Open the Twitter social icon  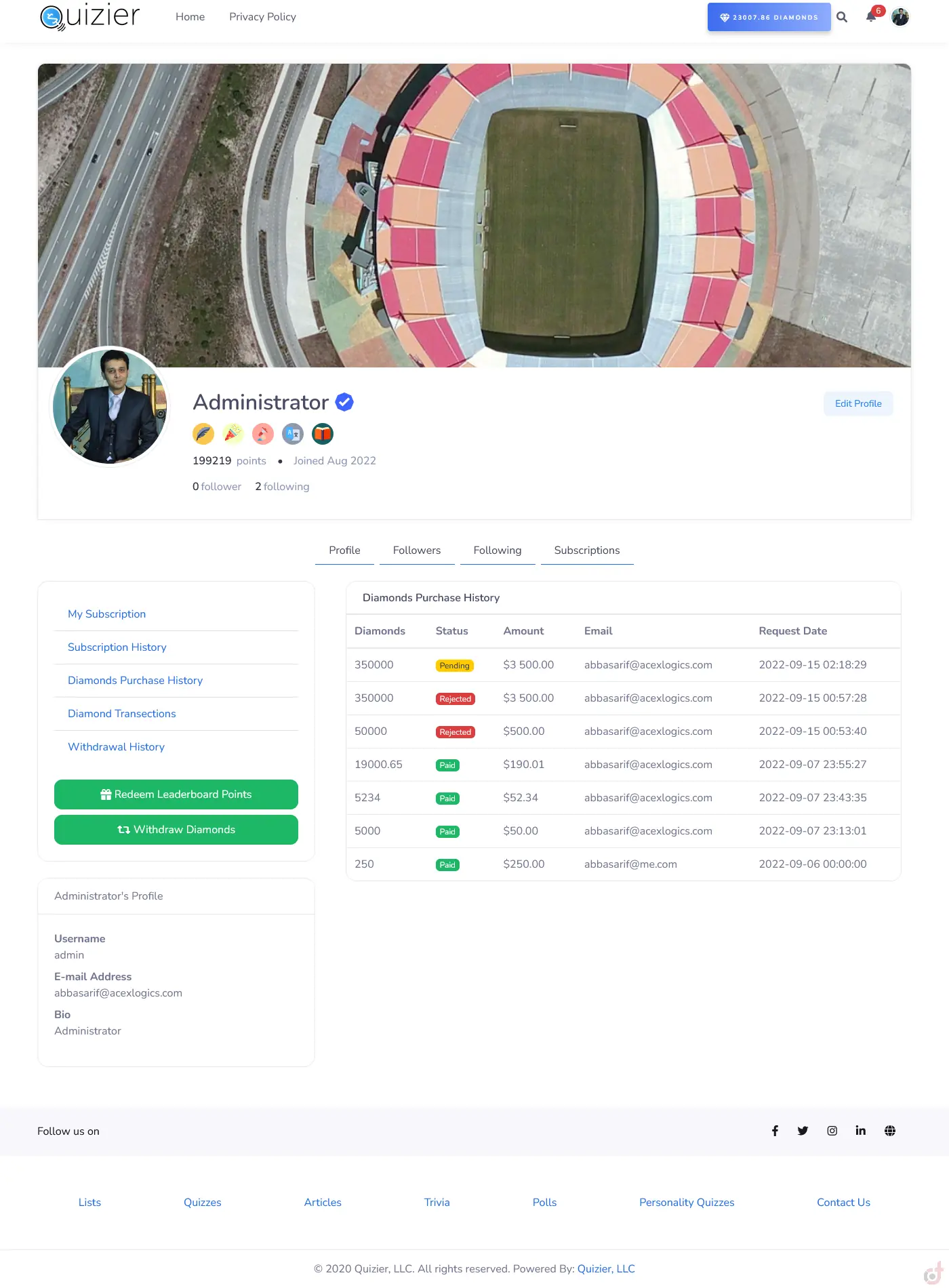coord(803,1131)
